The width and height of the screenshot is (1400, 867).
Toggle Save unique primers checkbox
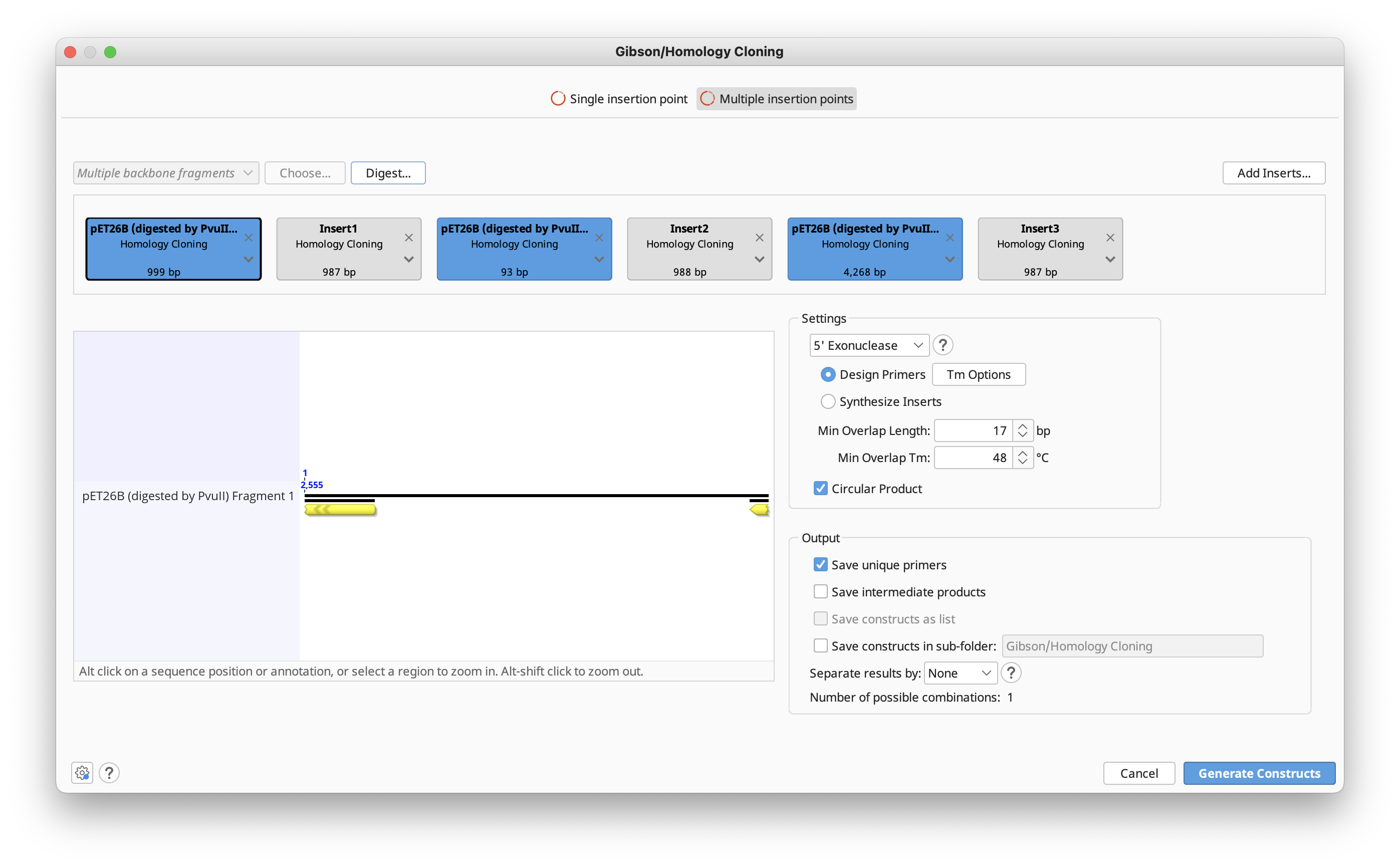(820, 565)
